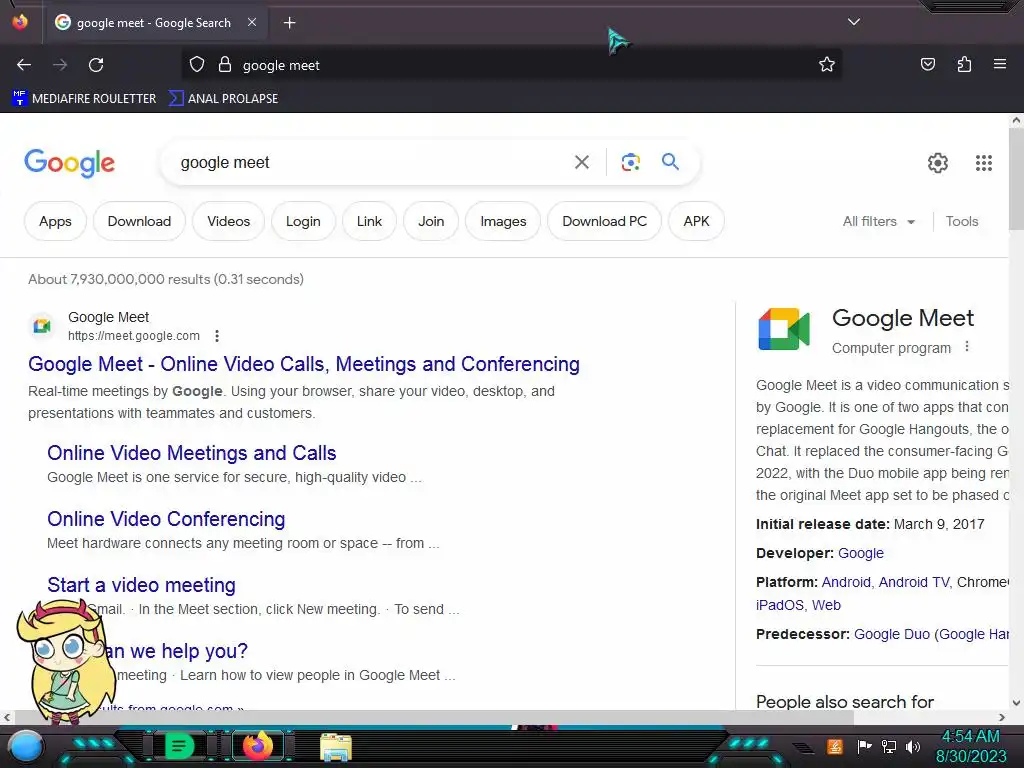Open Google quick settings gear
Viewport: 1024px width, 768px height.
[x=938, y=163]
